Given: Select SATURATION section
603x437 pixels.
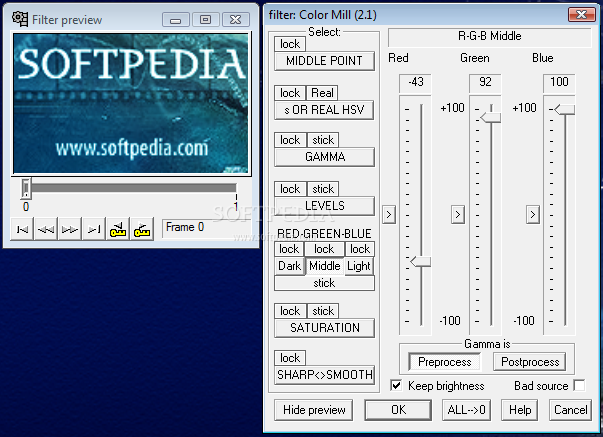Looking at the screenshot, I should 324,328.
